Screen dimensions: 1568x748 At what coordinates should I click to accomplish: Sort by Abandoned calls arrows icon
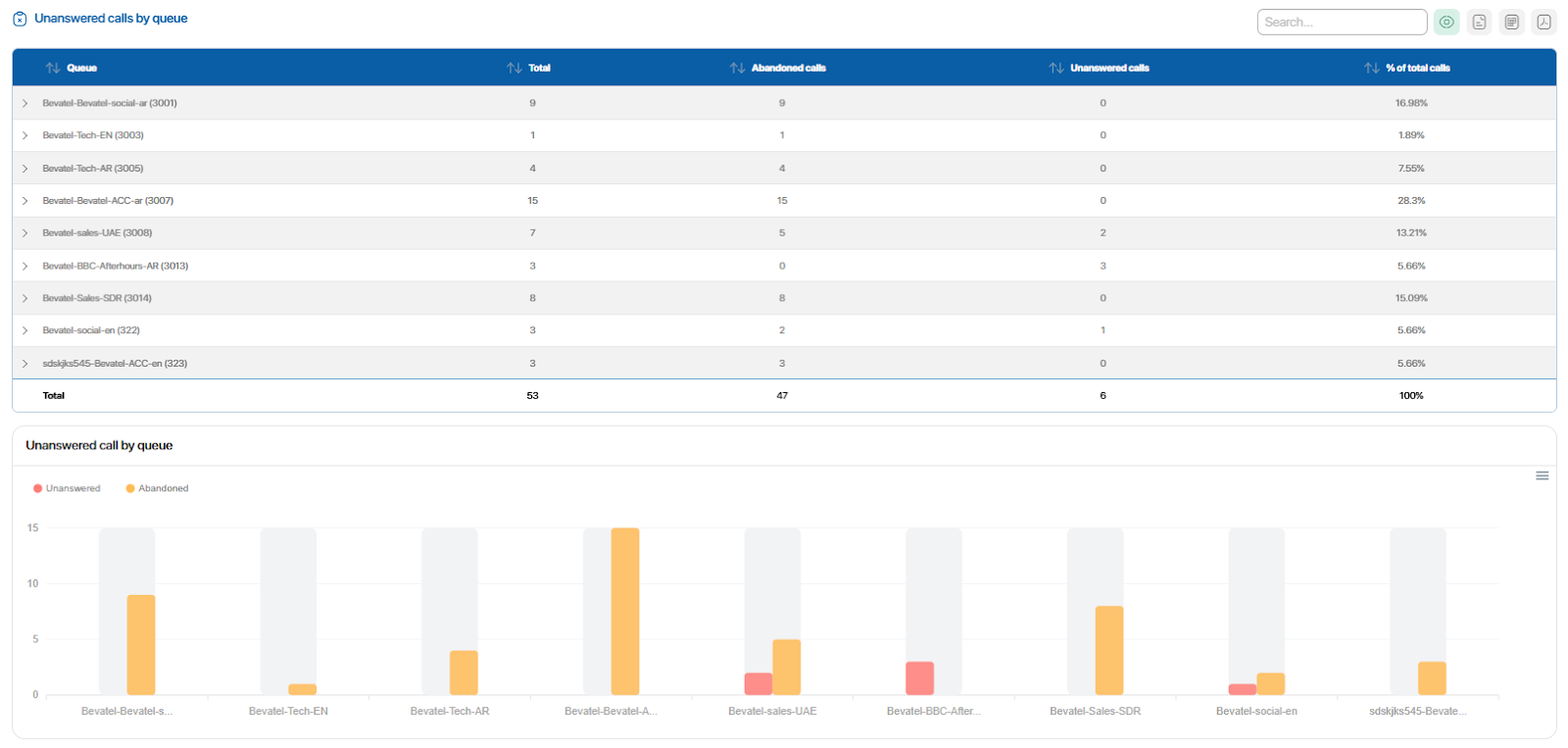737,68
